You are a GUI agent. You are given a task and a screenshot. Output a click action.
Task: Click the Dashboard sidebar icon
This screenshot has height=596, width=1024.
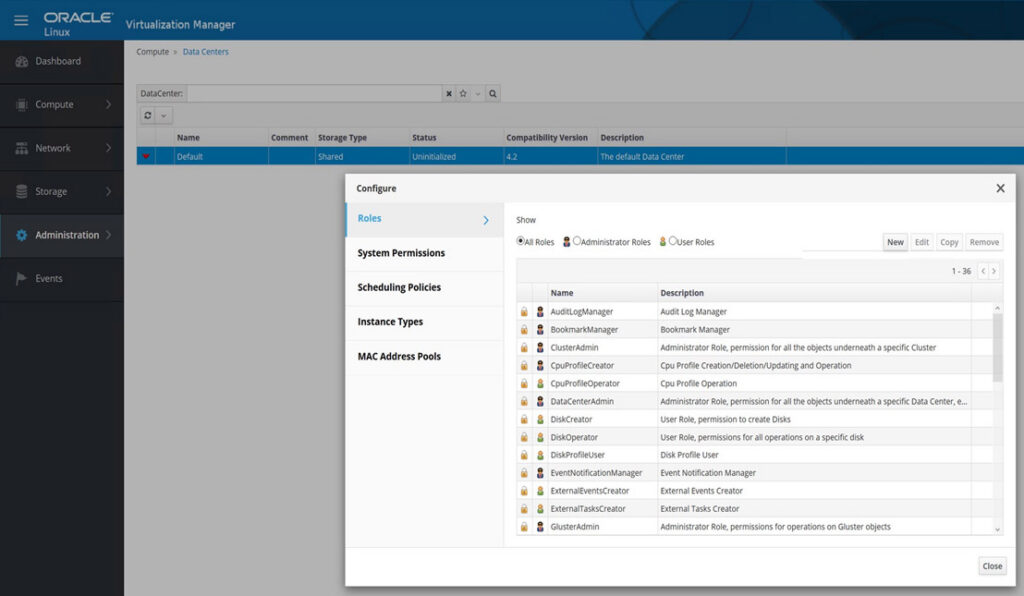click(22, 61)
